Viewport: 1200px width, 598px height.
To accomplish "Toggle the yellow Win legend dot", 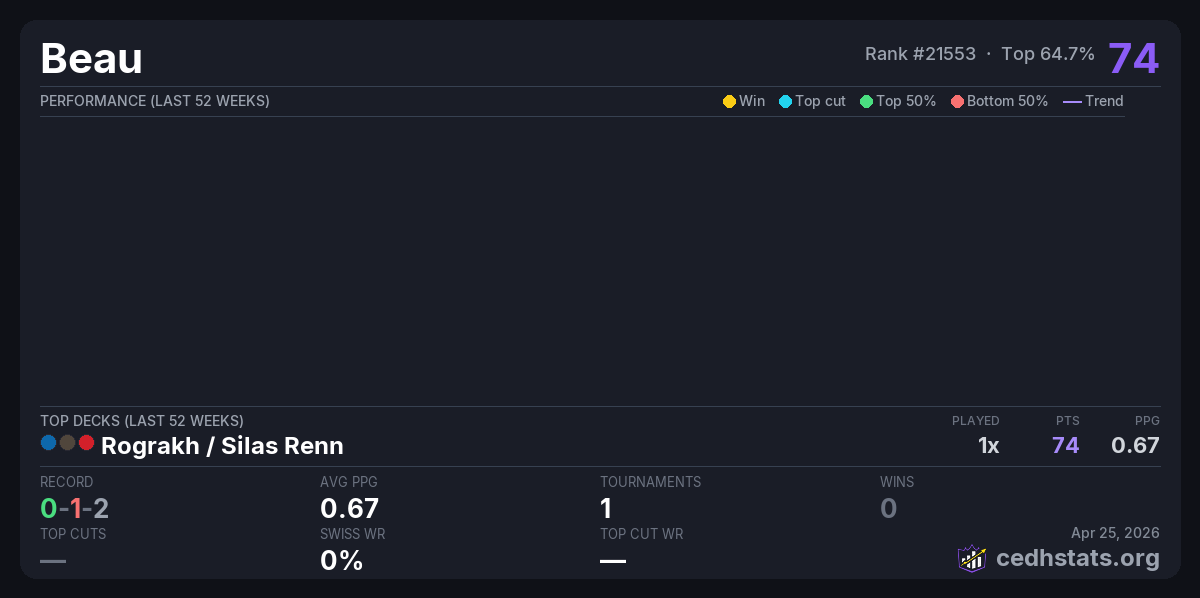I will pos(729,101).
